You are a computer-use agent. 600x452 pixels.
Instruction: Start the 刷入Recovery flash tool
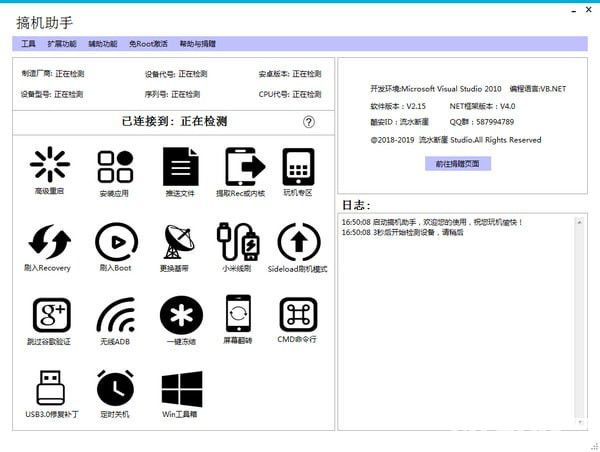click(50, 242)
